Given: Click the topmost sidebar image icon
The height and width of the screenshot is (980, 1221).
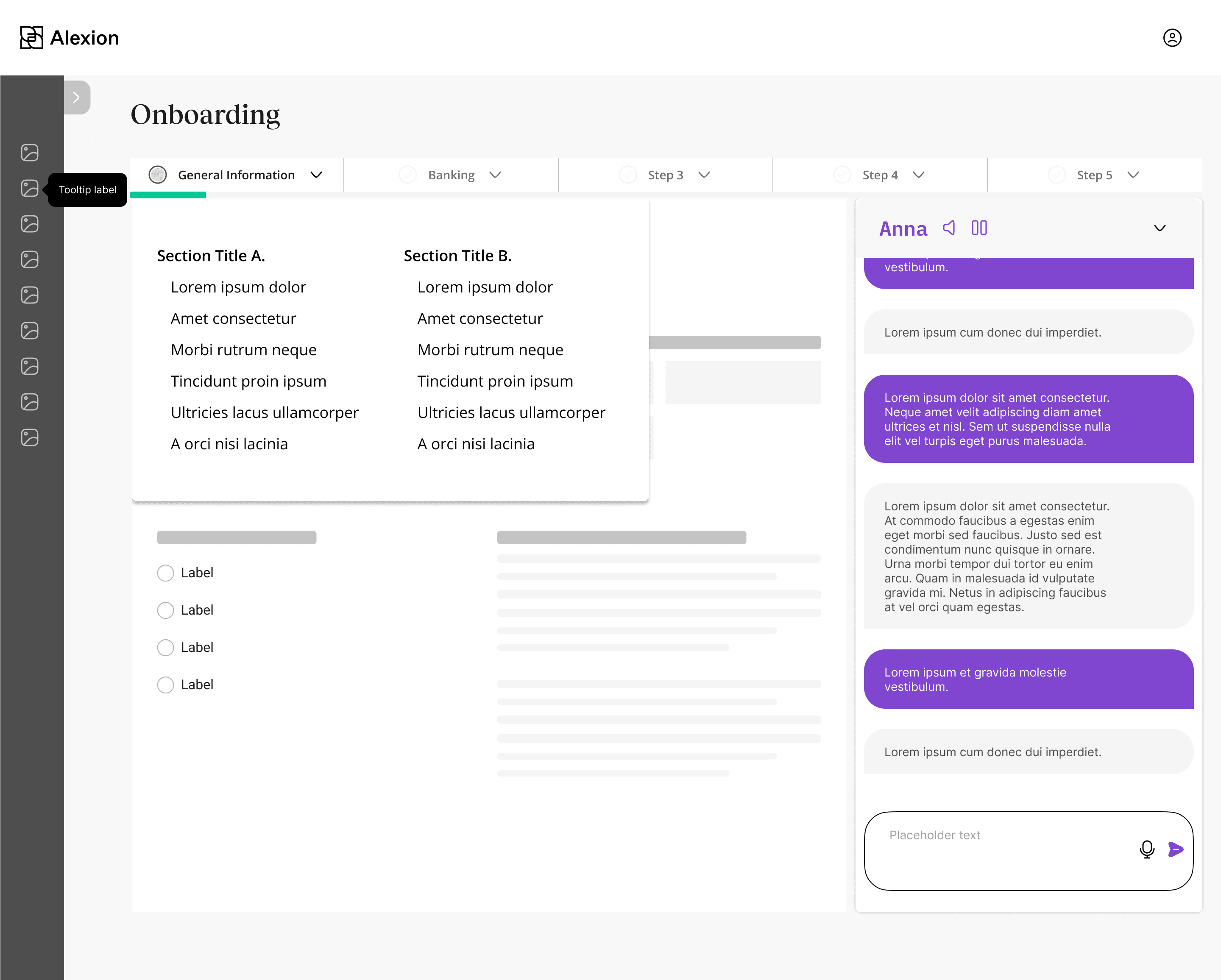Looking at the screenshot, I should pyautogui.click(x=29, y=152).
